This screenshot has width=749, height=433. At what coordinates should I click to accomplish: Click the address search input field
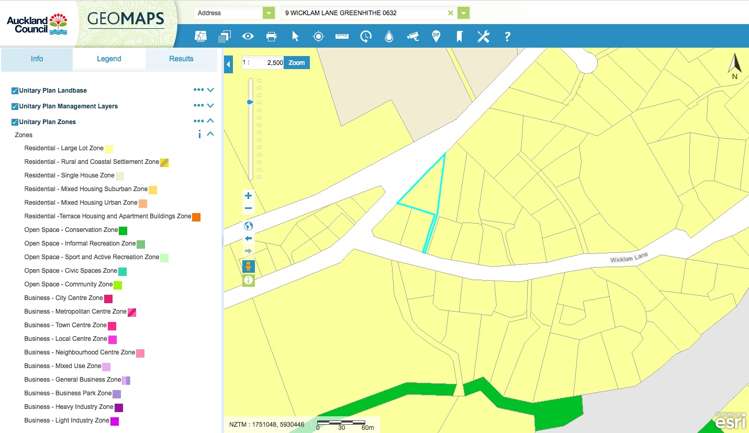[x=364, y=13]
